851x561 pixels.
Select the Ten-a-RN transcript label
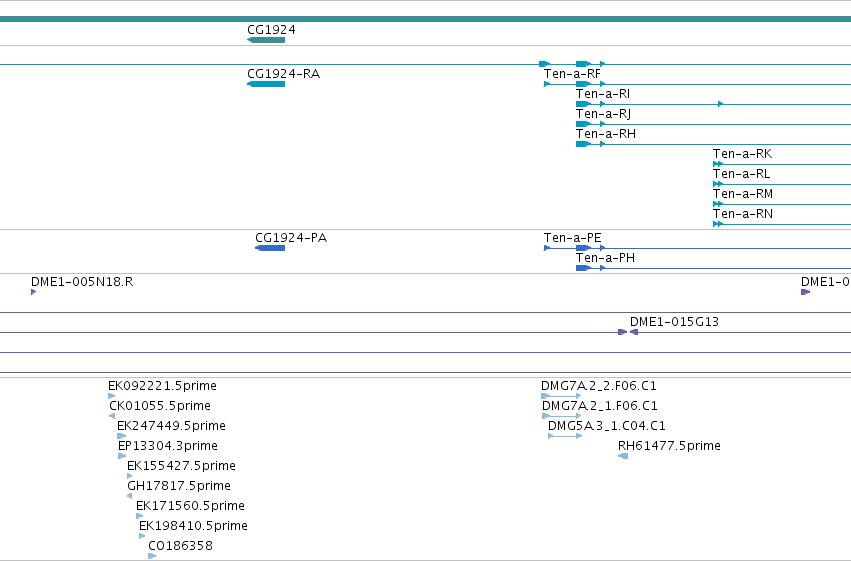point(743,214)
